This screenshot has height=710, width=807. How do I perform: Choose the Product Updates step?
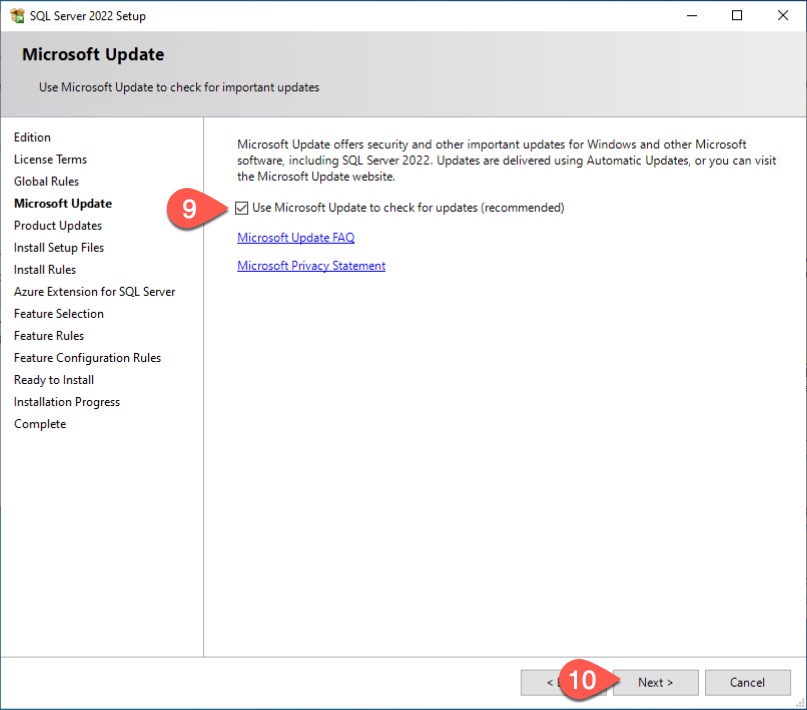(58, 226)
